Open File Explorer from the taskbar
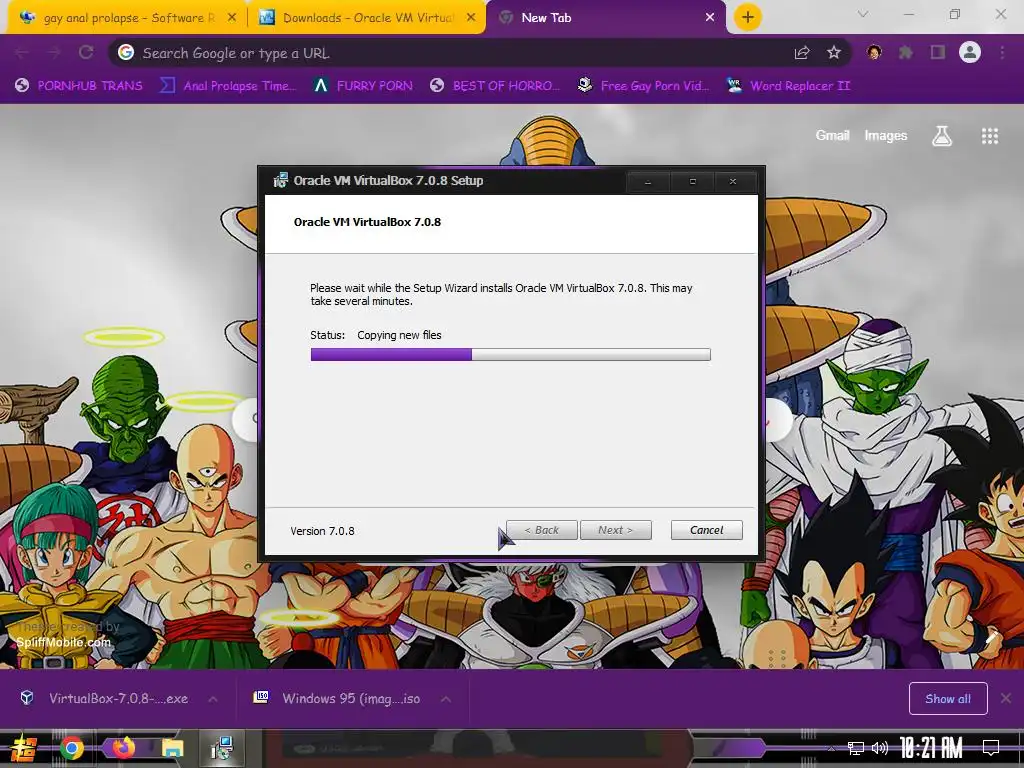The image size is (1024, 768). click(172, 748)
